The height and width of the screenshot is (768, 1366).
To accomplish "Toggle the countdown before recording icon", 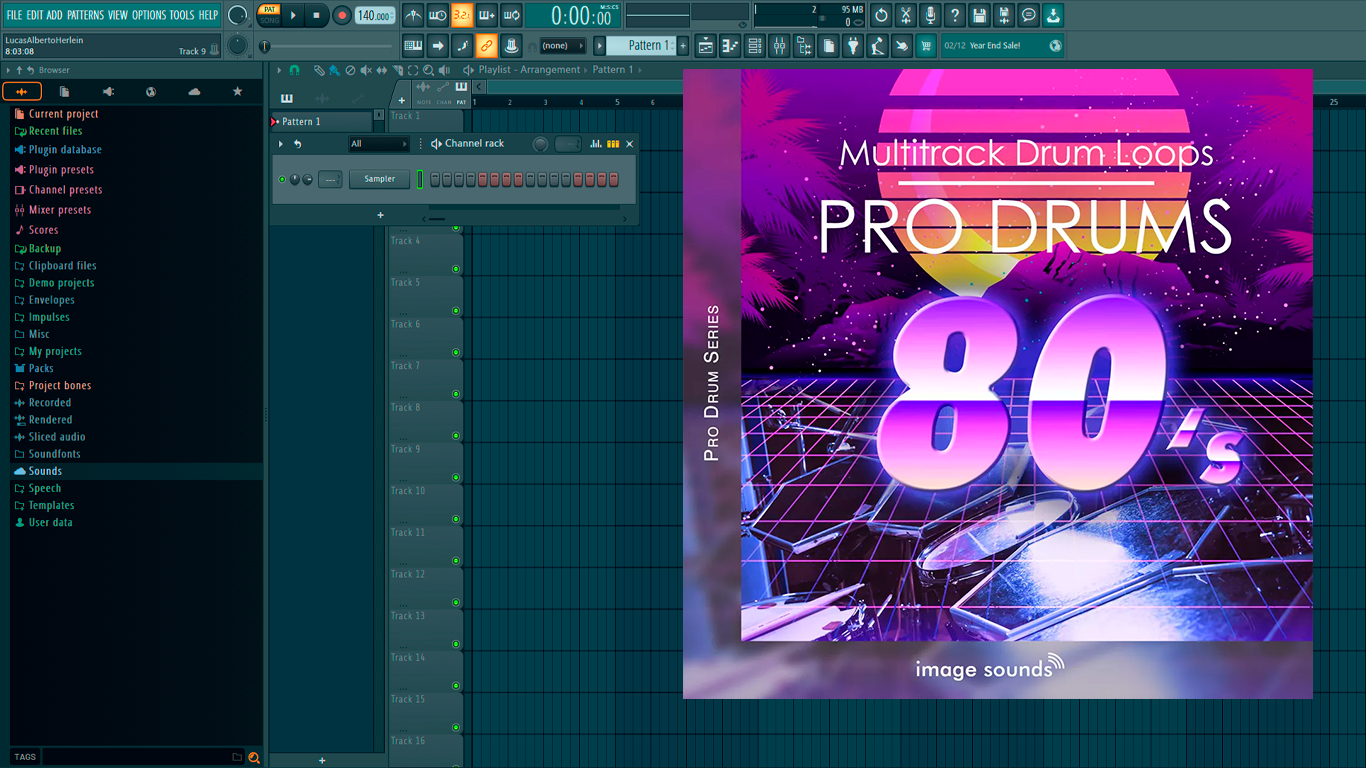I will [x=462, y=15].
